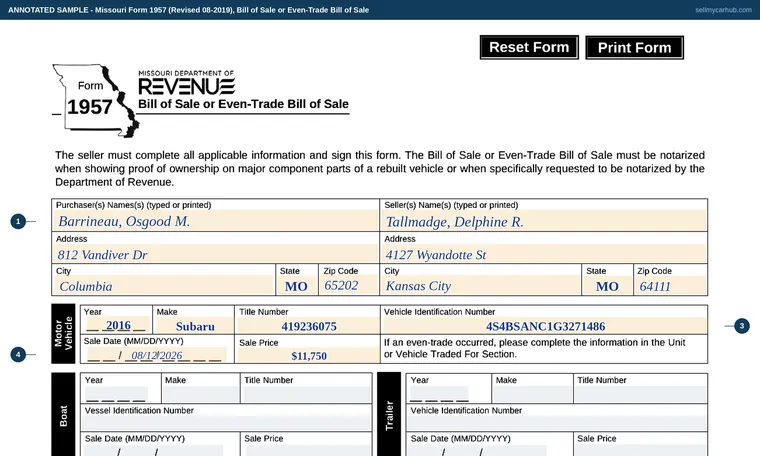Click the Missouri Department of Revenue logo text
The image size is (760, 456).
click(187, 83)
